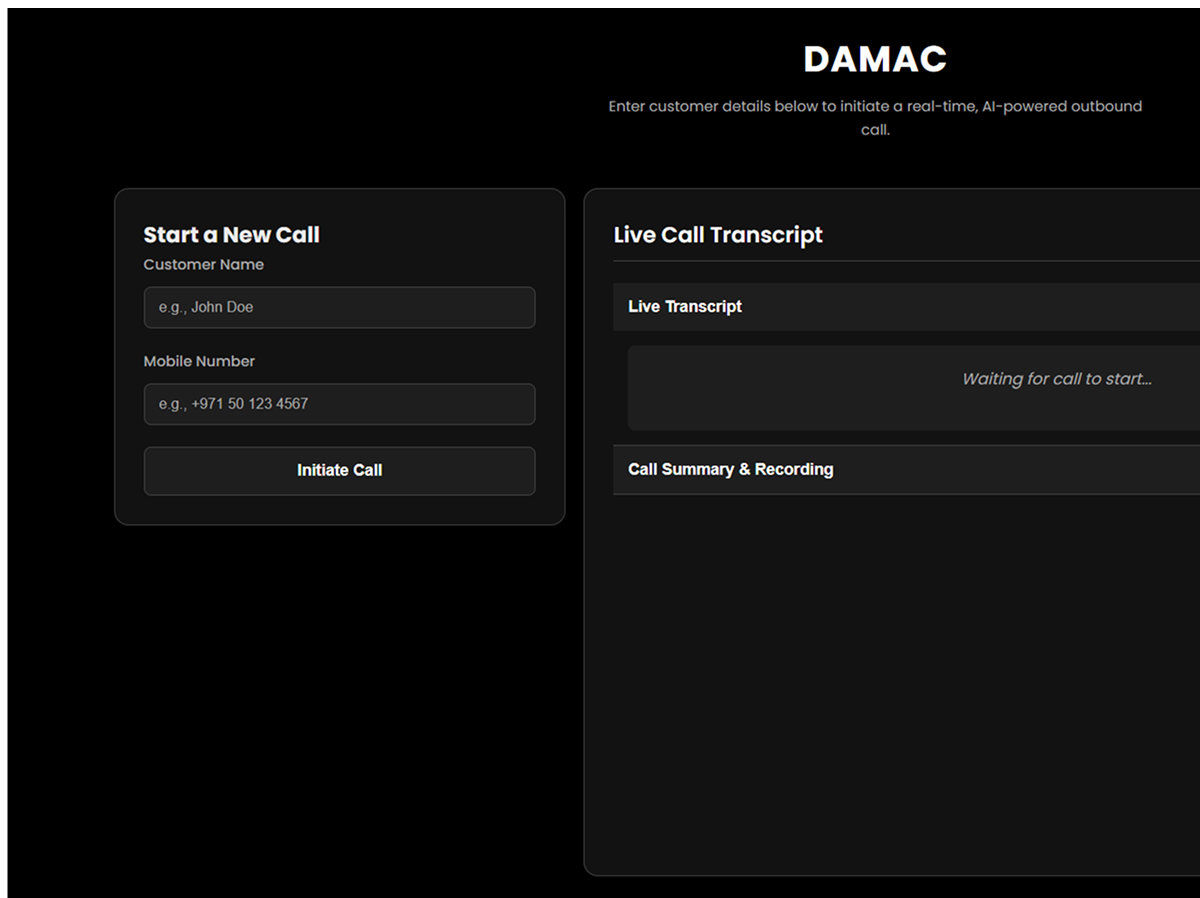Click the blank page area below the call form card
The image size is (1200, 898).
click(339, 700)
